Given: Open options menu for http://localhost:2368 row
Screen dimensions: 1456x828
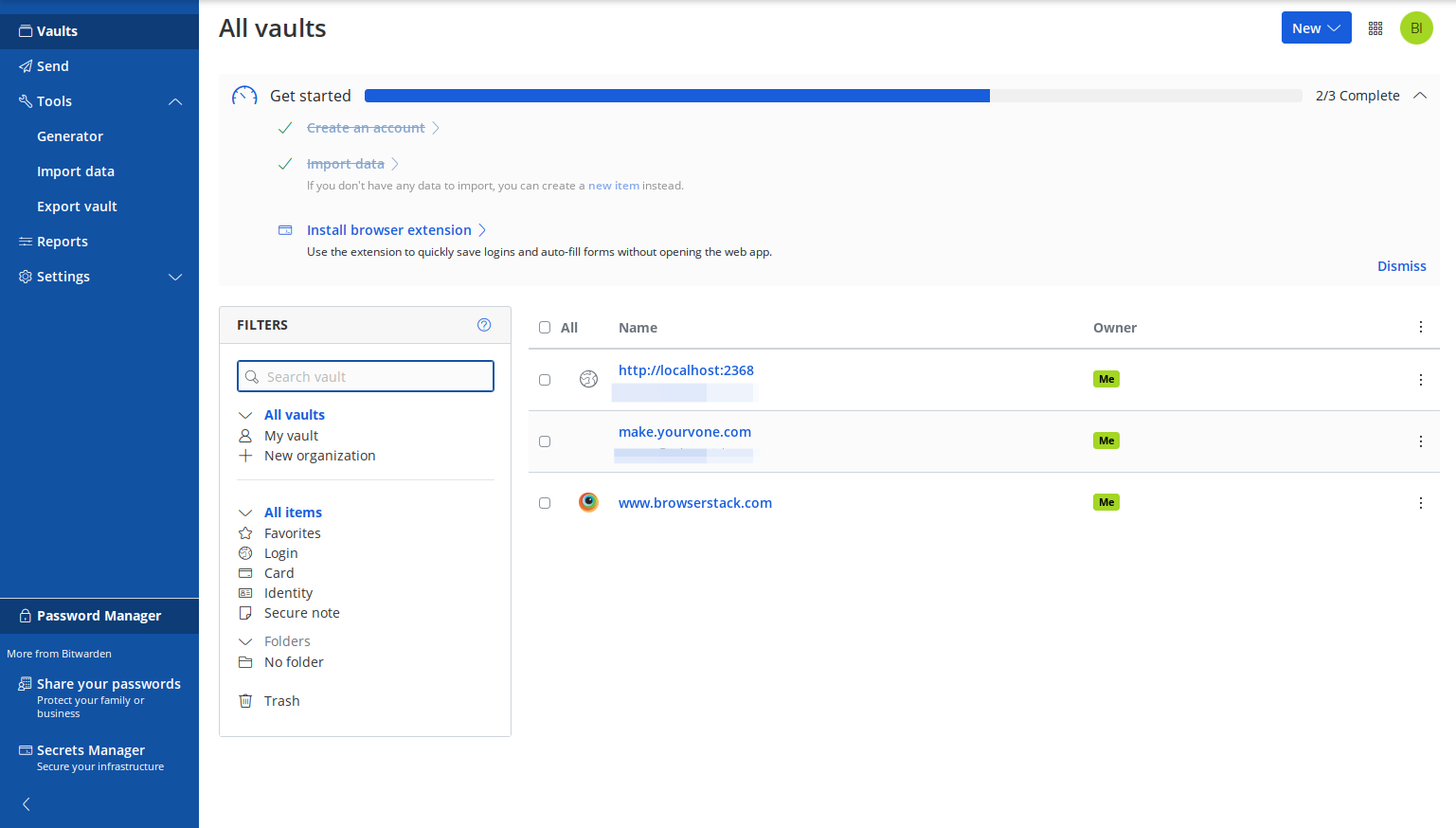Looking at the screenshot, I should pos(1421,380).
